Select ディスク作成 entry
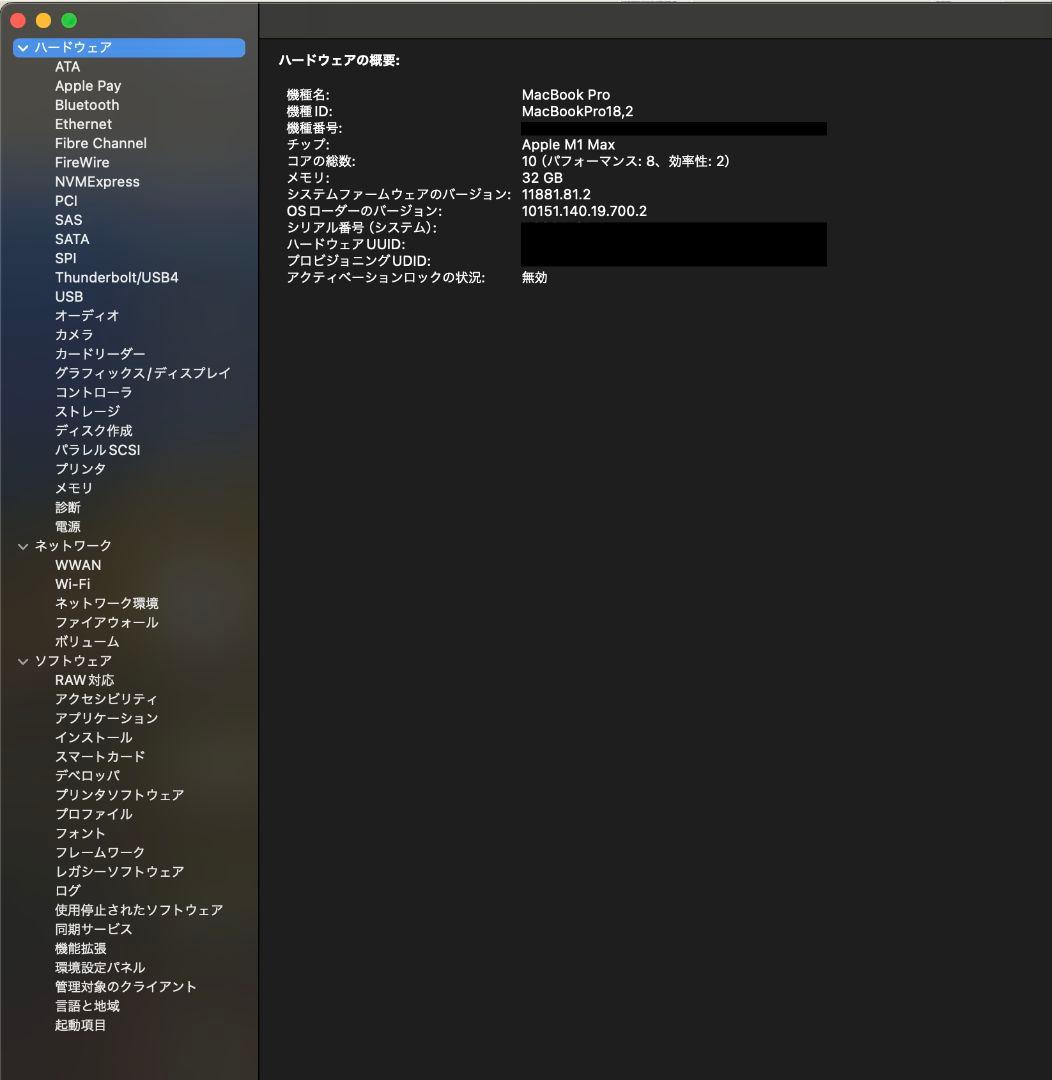The image size is (1052, 1080). 94,430
